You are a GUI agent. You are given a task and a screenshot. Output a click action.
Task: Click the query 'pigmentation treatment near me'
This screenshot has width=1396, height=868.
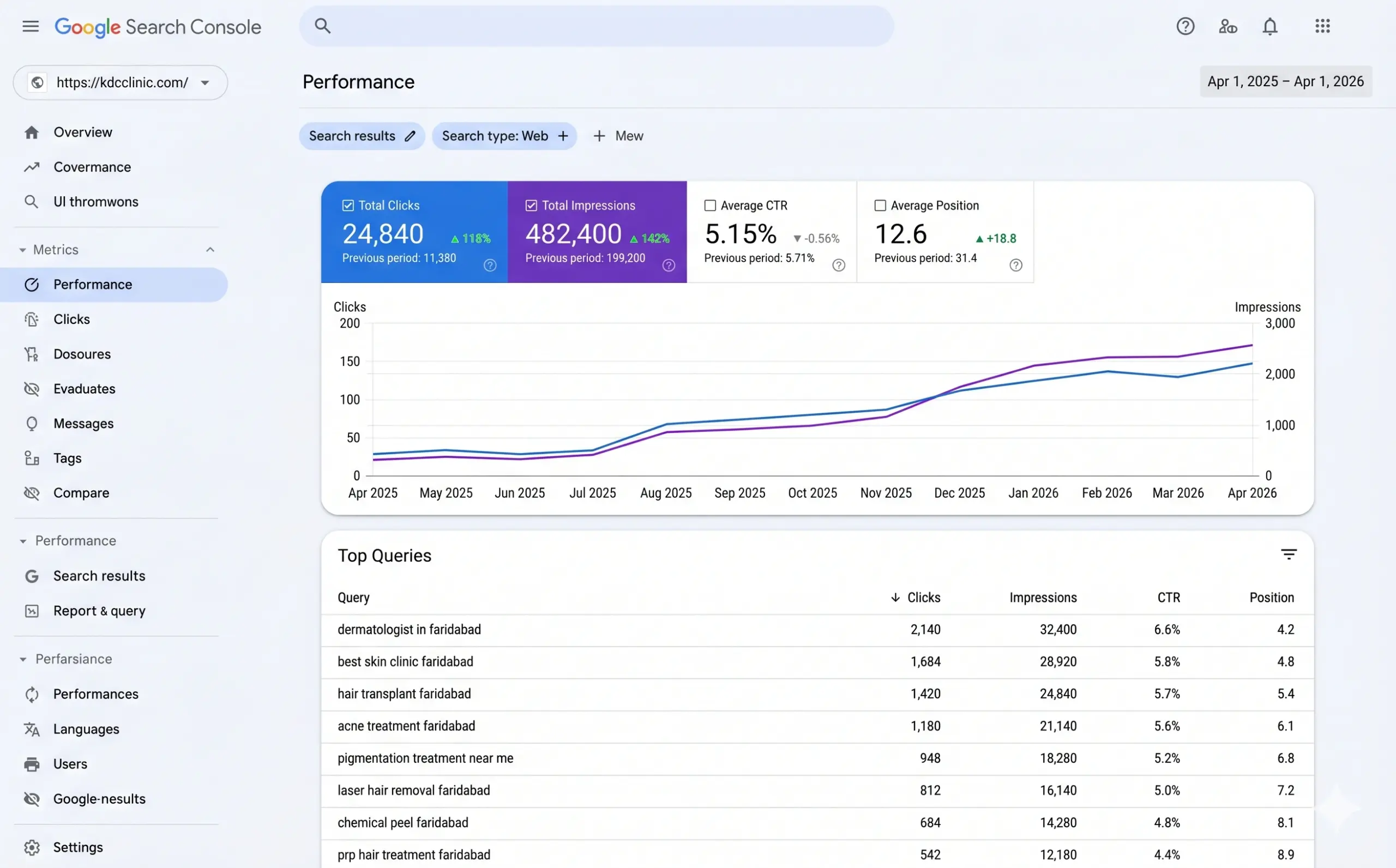click(x=425, y=758)
